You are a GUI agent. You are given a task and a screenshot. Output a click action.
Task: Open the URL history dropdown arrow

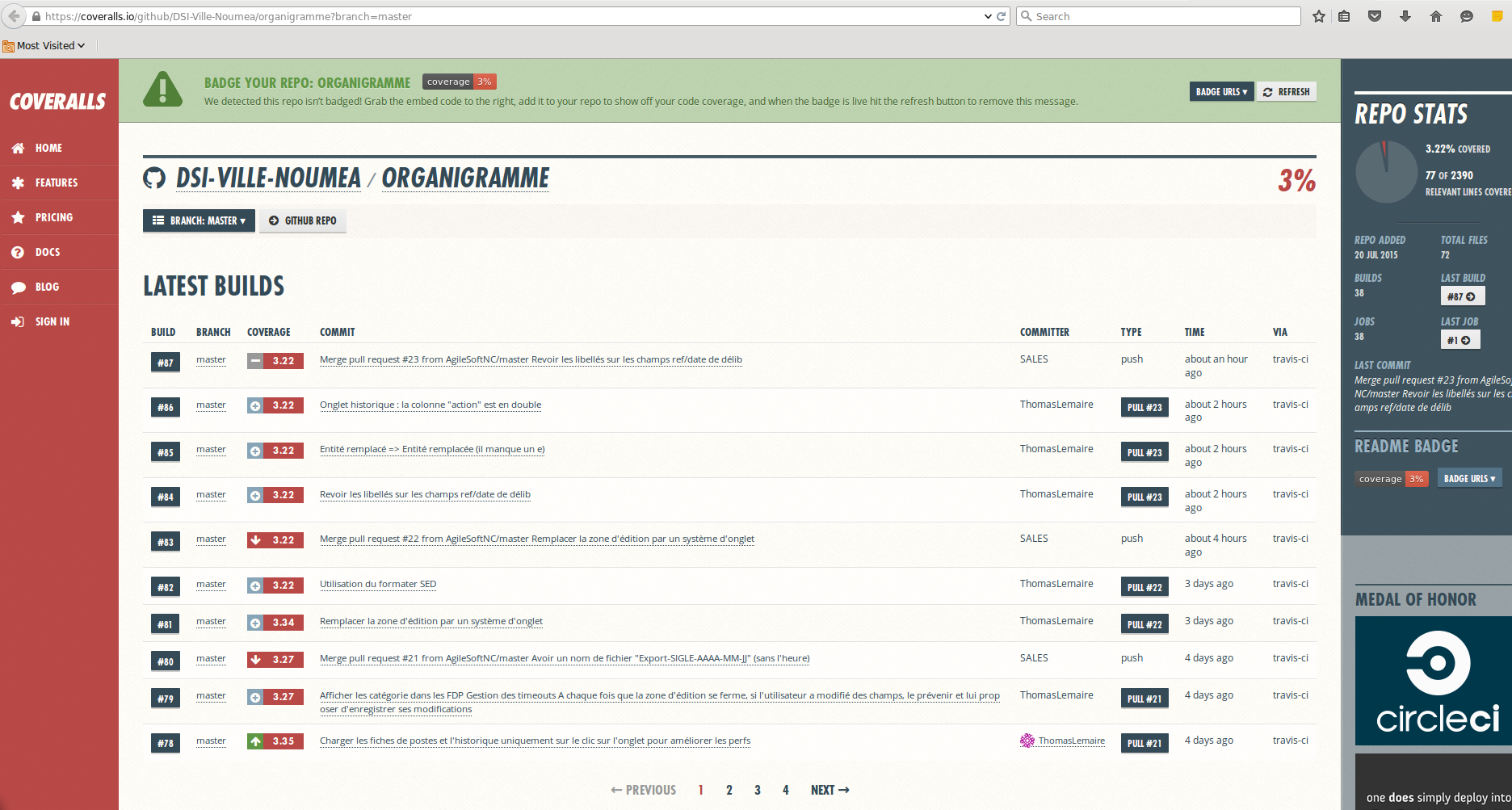(x=988, y=16)
